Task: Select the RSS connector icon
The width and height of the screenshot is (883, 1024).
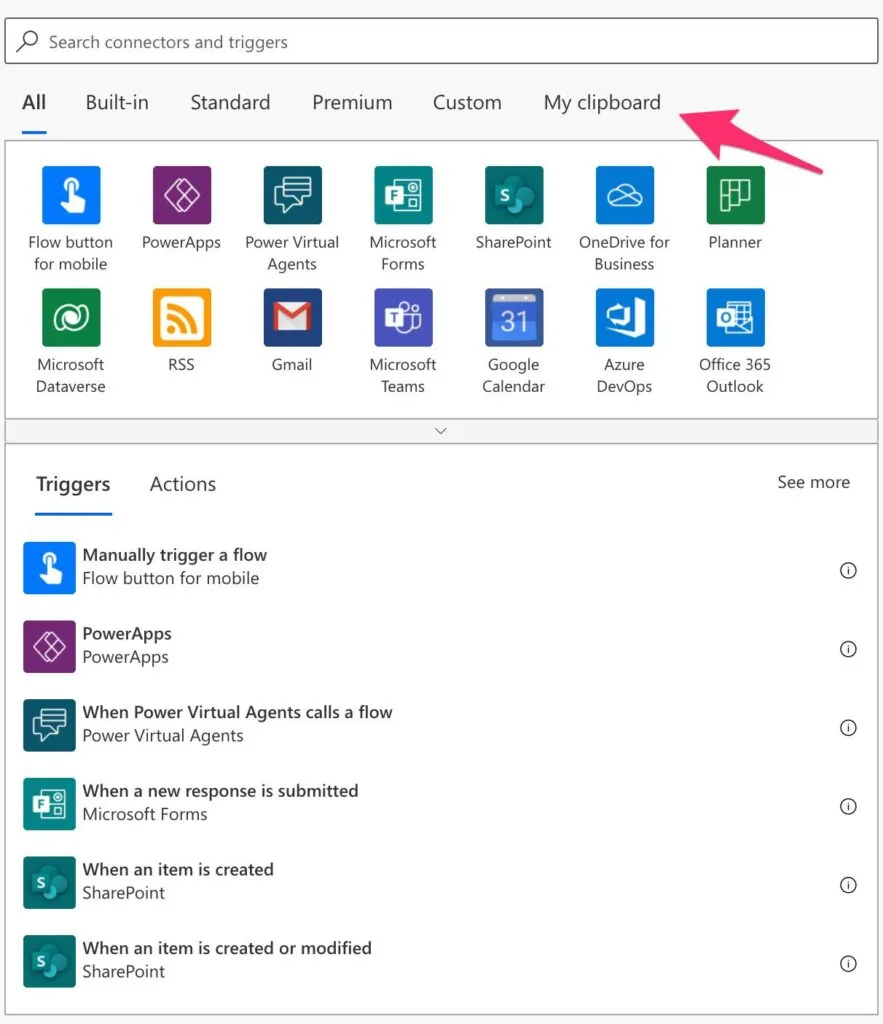Action: coord(181,318)
